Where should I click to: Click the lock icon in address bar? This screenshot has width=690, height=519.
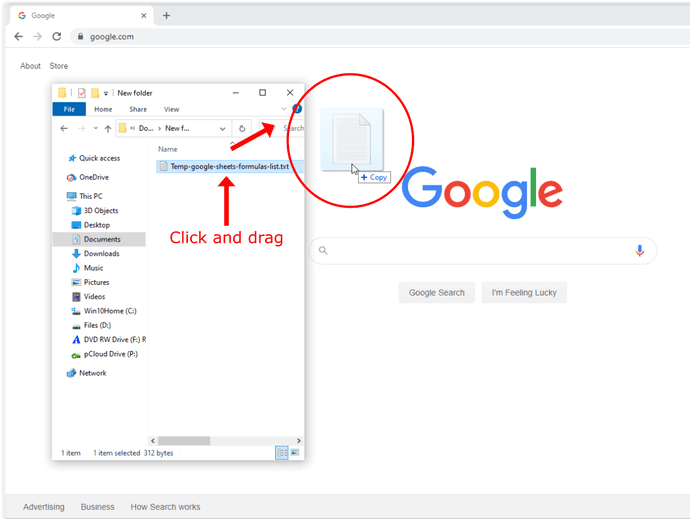(80, 37)
